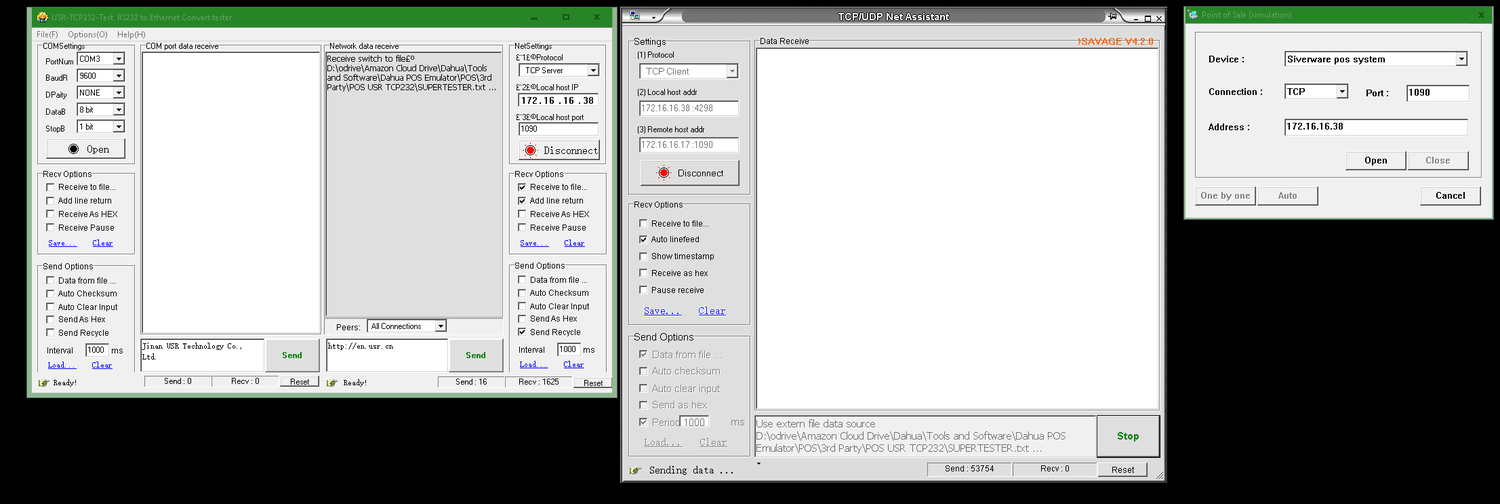
Task: Enable Pause receive in Net Assistant
Action: pyautogui.click(x=643, y=290)
